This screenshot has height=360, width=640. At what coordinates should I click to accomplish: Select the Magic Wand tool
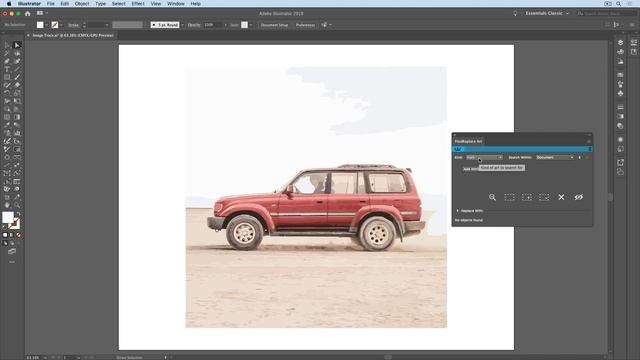pos(7,53)
